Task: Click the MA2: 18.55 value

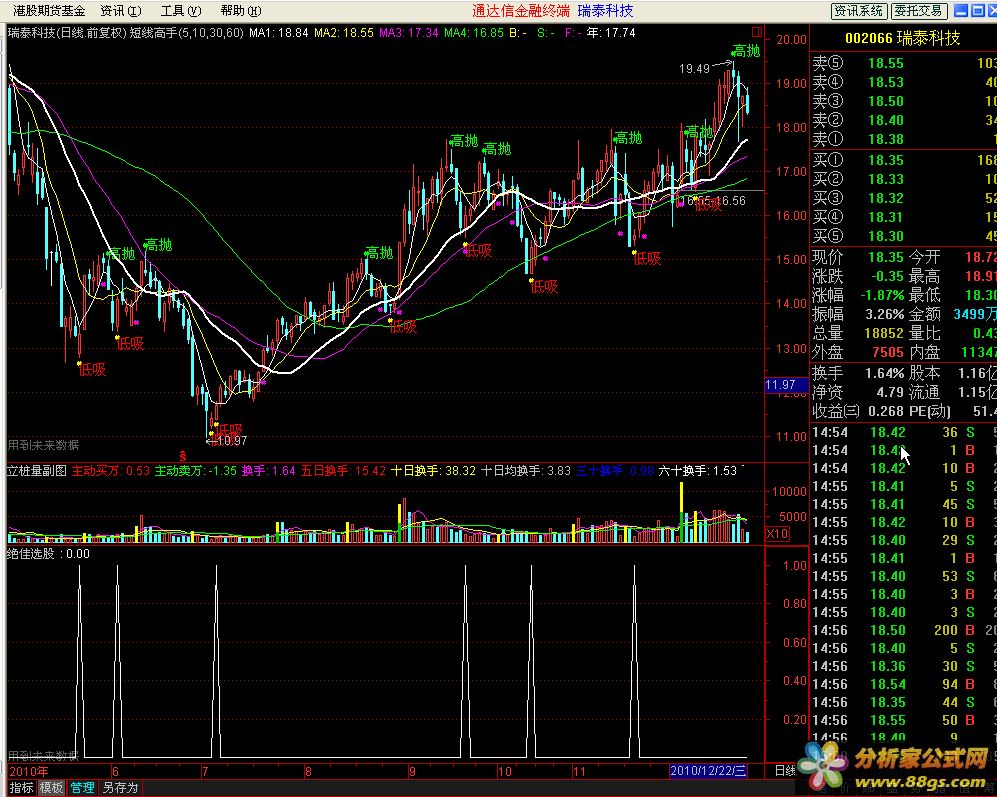Action: tap(344, 32)
